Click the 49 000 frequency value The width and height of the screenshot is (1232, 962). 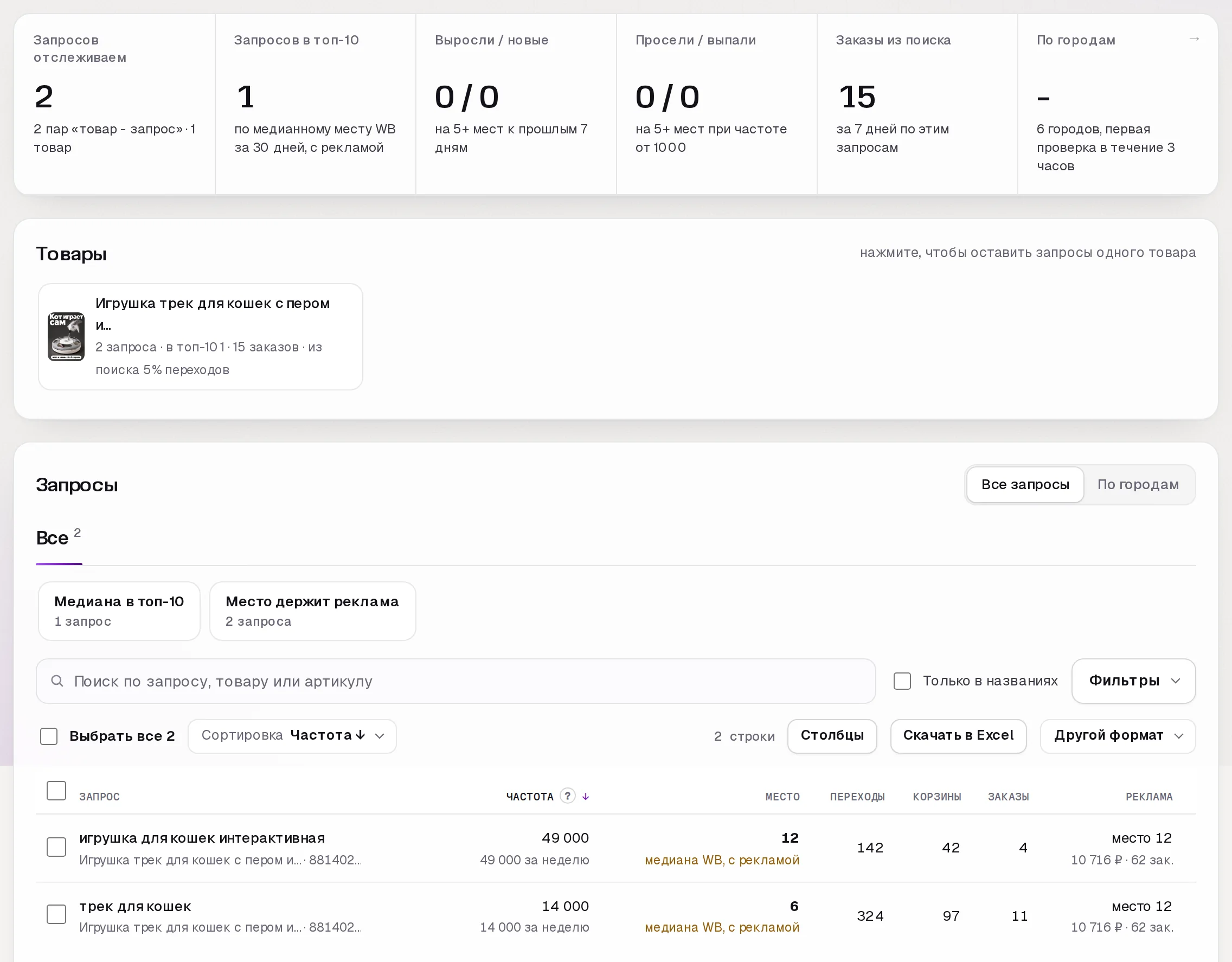pos(564,838)
